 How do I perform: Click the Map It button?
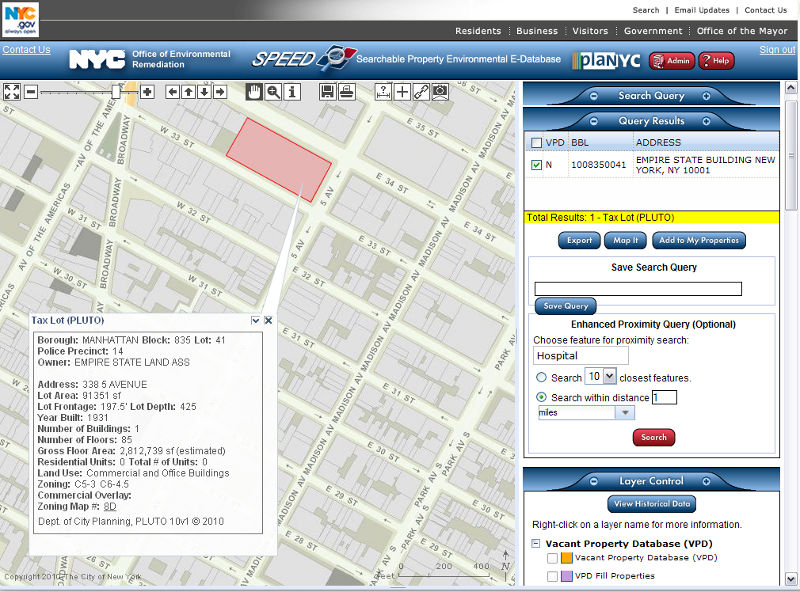click(625, 240)
